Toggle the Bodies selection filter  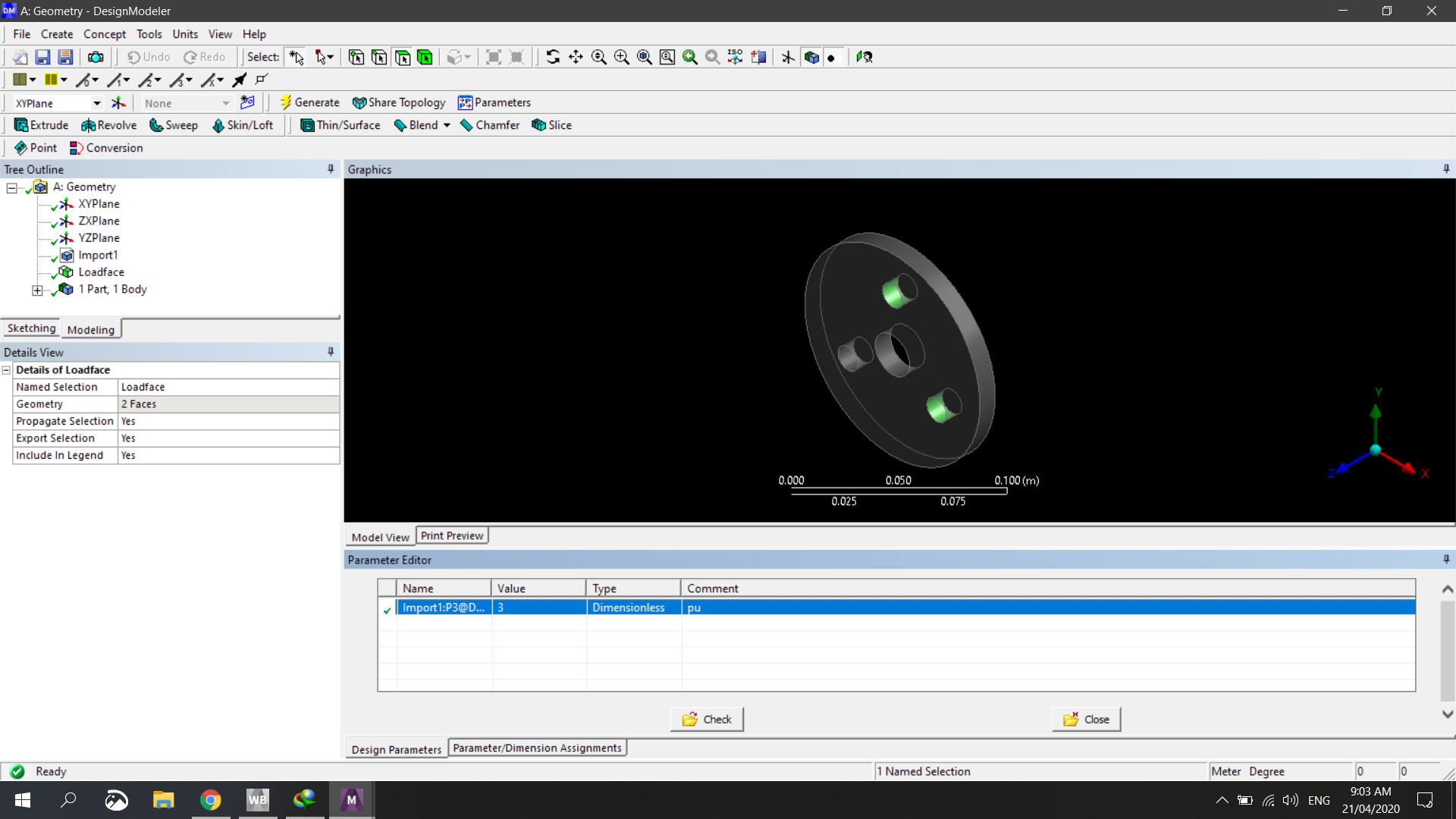[x=425, y=57]
